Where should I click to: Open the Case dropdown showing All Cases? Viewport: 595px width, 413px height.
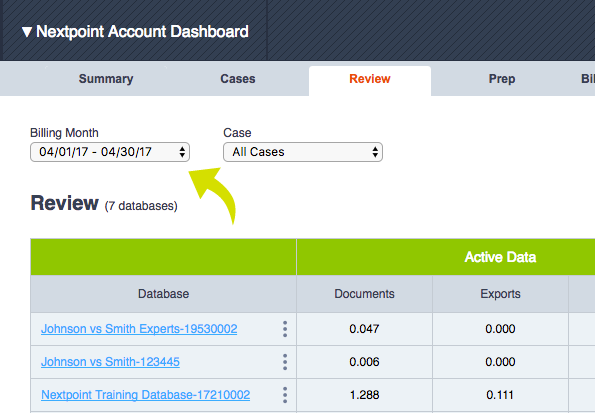pos(303,152)
